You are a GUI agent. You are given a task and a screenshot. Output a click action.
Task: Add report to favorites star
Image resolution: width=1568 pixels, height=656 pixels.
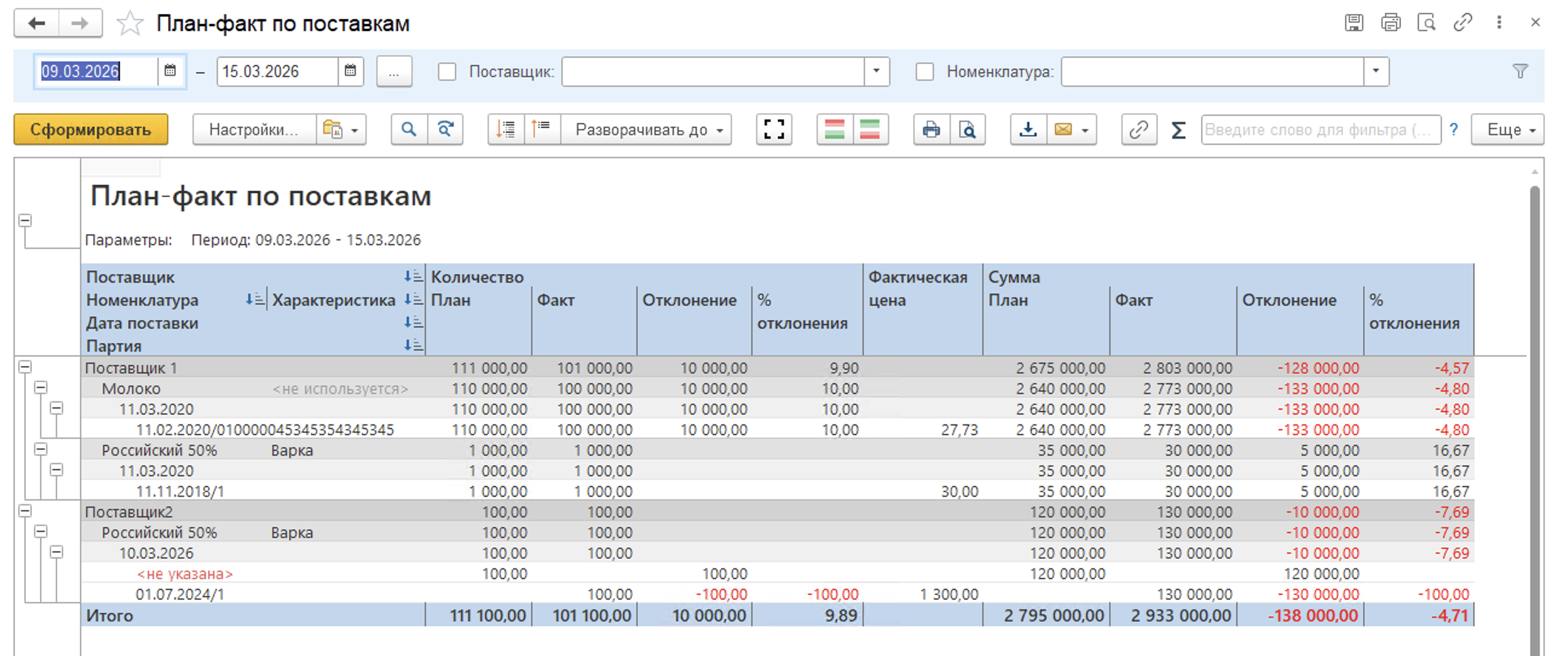129,24
